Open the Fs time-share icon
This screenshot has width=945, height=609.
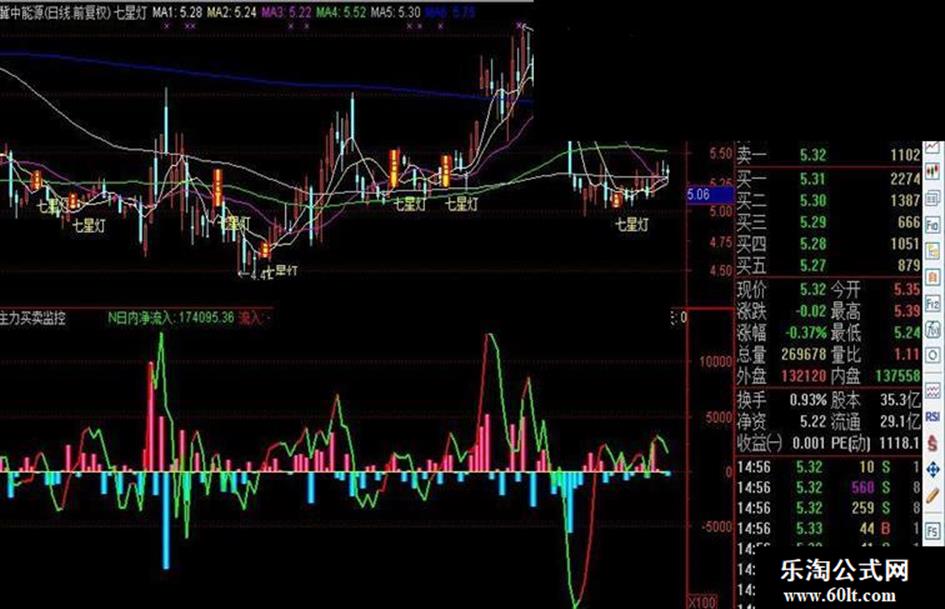coord(932,531)
